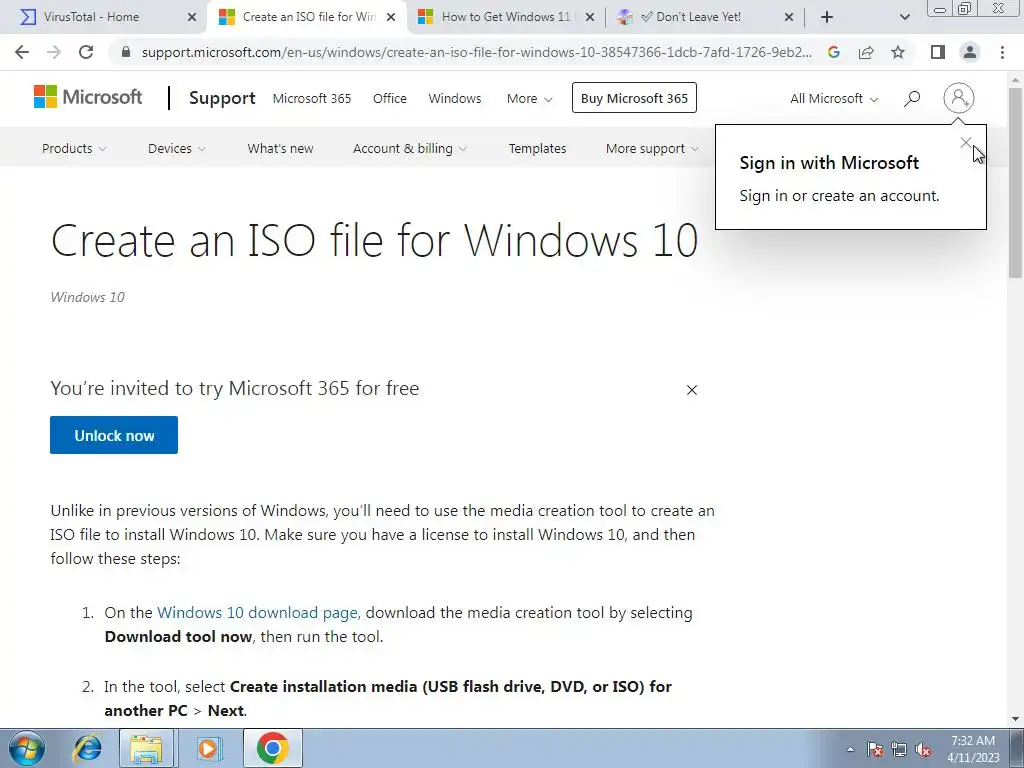
Task: Expand Account & billing menu
Action: pyautogui.click(x=410, y=148)
